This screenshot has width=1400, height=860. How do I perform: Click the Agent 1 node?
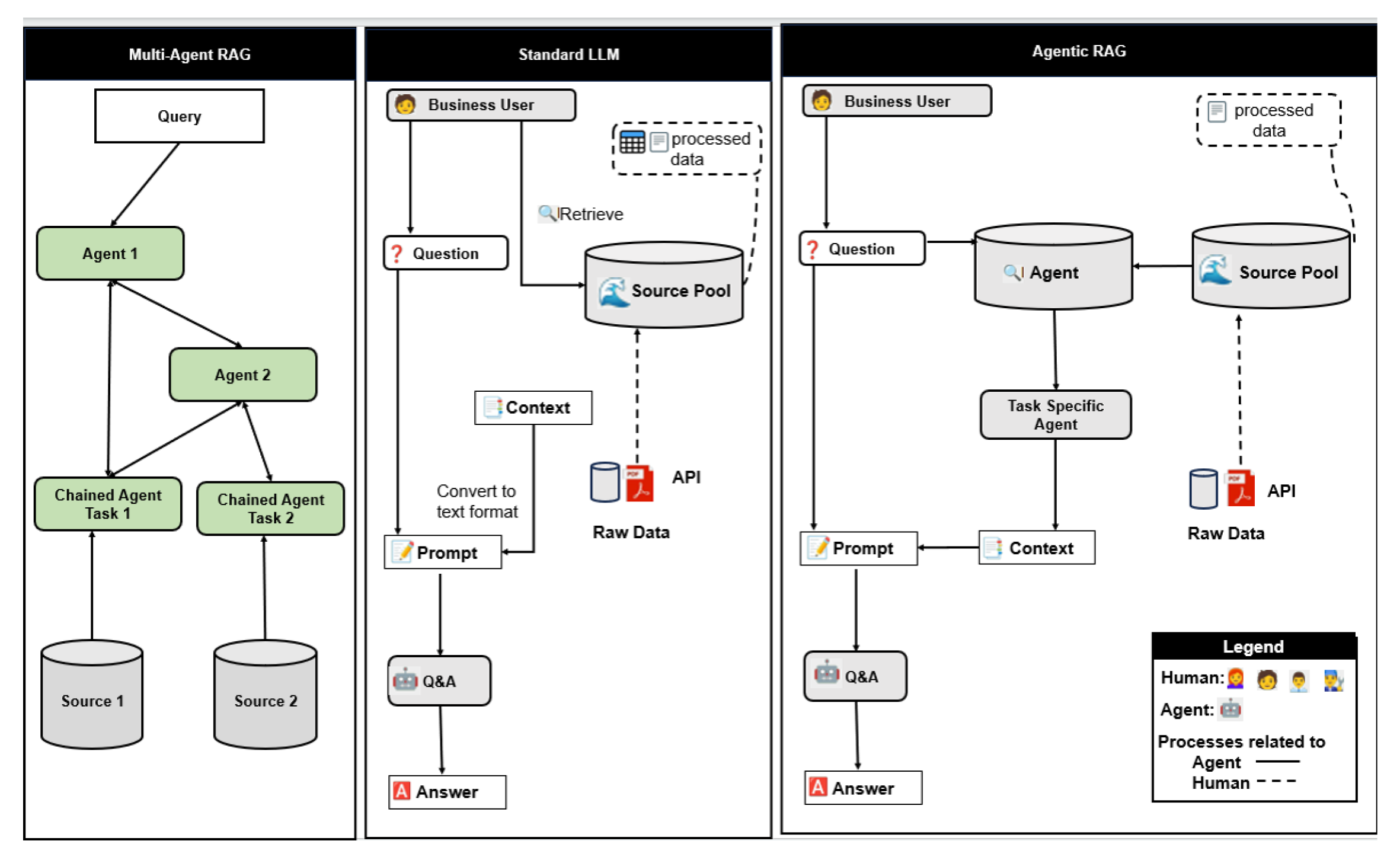pos(110,254)
